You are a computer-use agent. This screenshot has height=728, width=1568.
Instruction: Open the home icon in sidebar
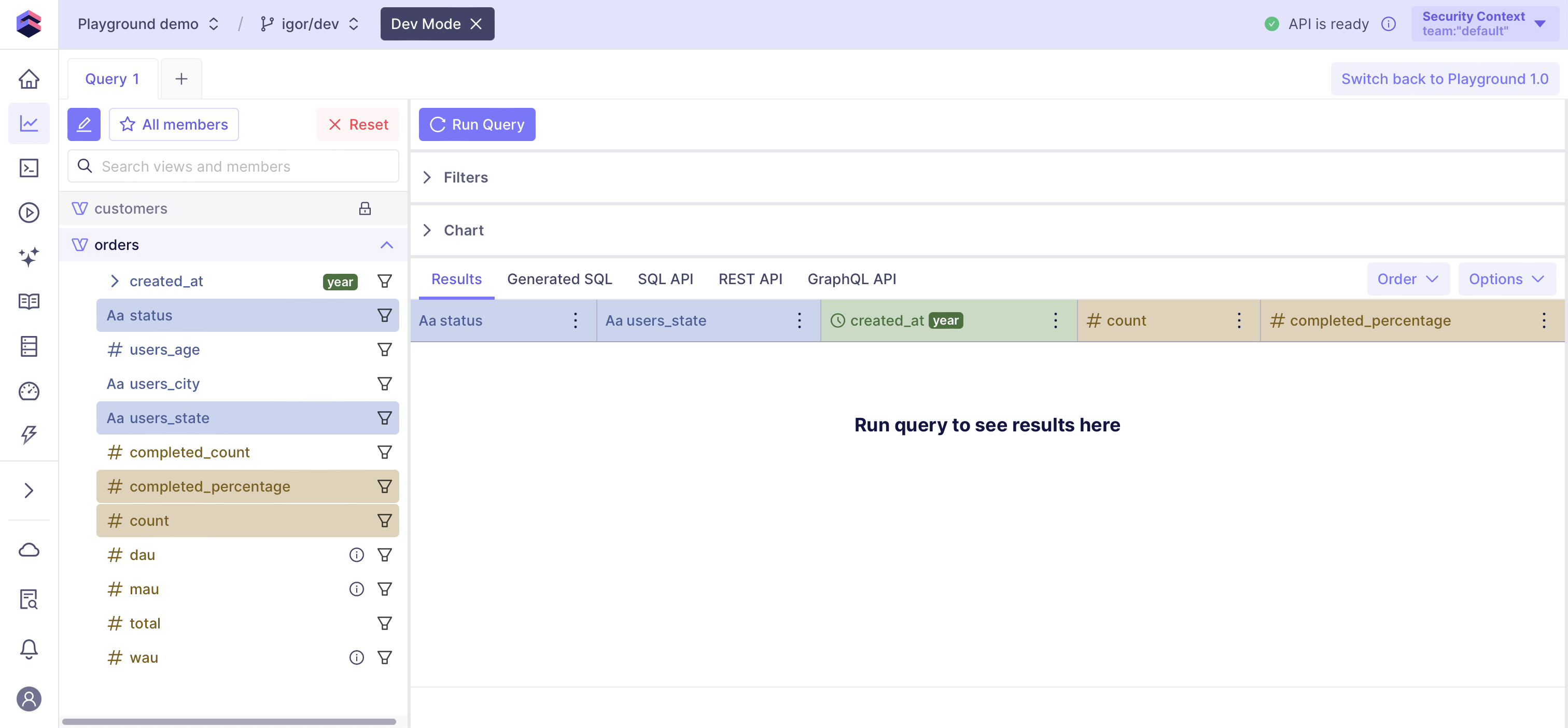click(x=29, y=79)
